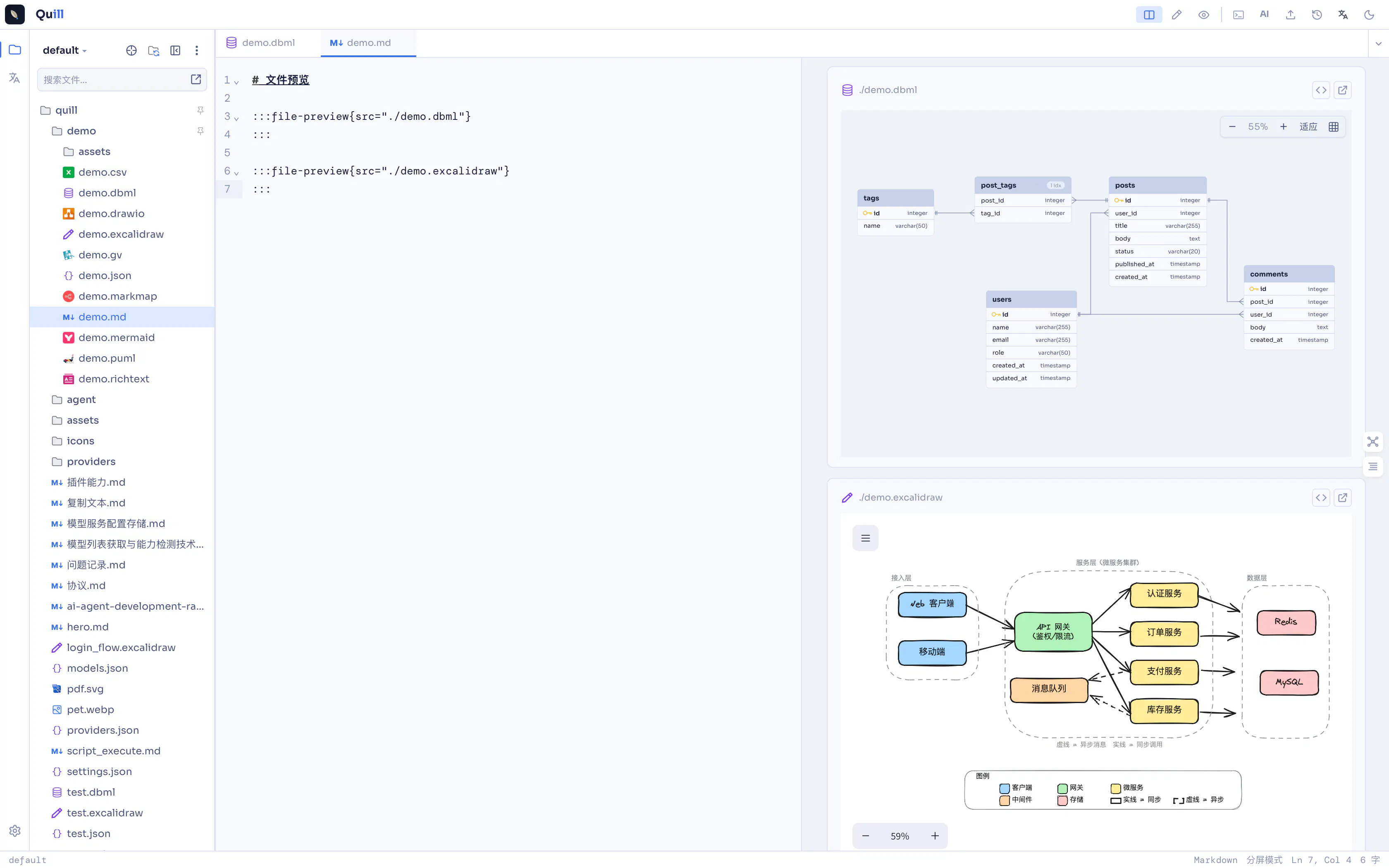This screenshot has height=868, width=1389.
Task: Switch to preview-only eye icon
Action: [x=1204, y=15]
